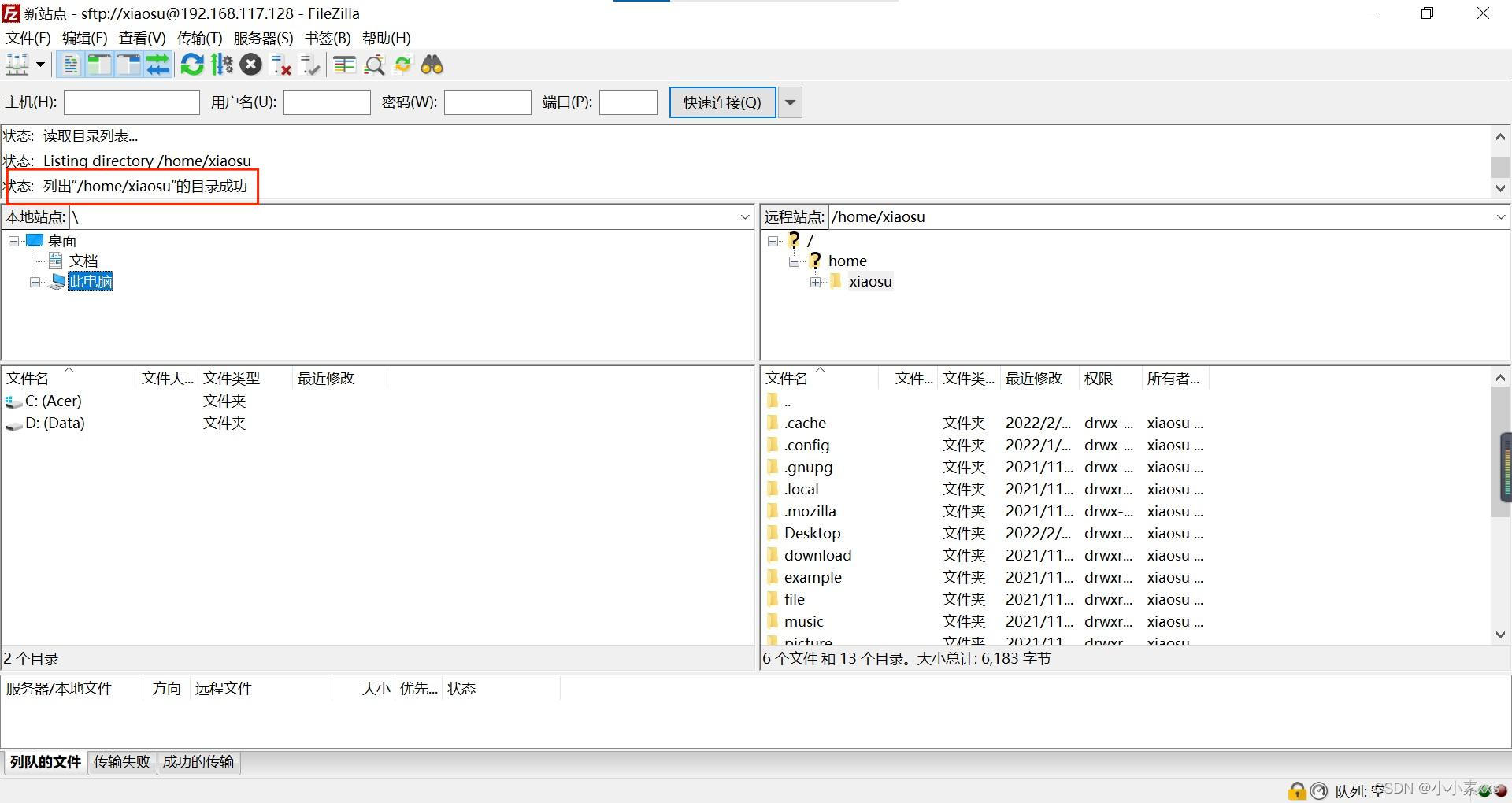
Task: Click the 快速连接(Q) button
Action: (x=721, y=102)
